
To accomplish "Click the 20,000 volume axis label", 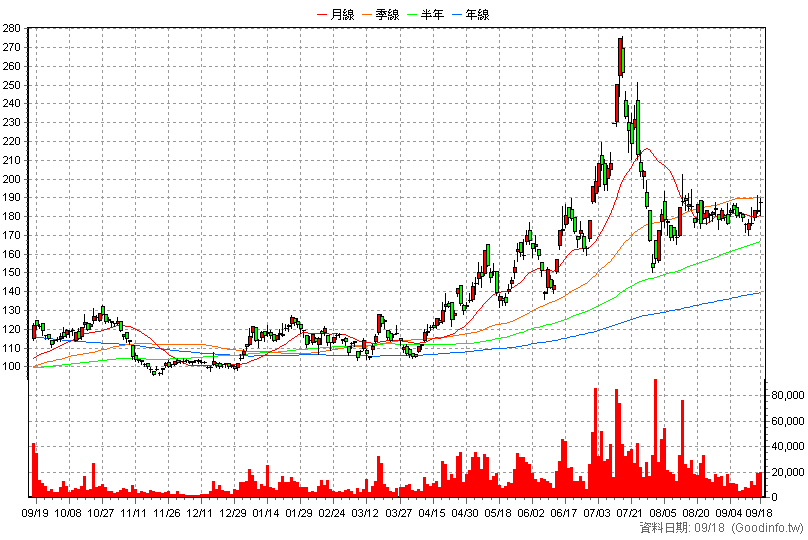I will tap(787, 471).
